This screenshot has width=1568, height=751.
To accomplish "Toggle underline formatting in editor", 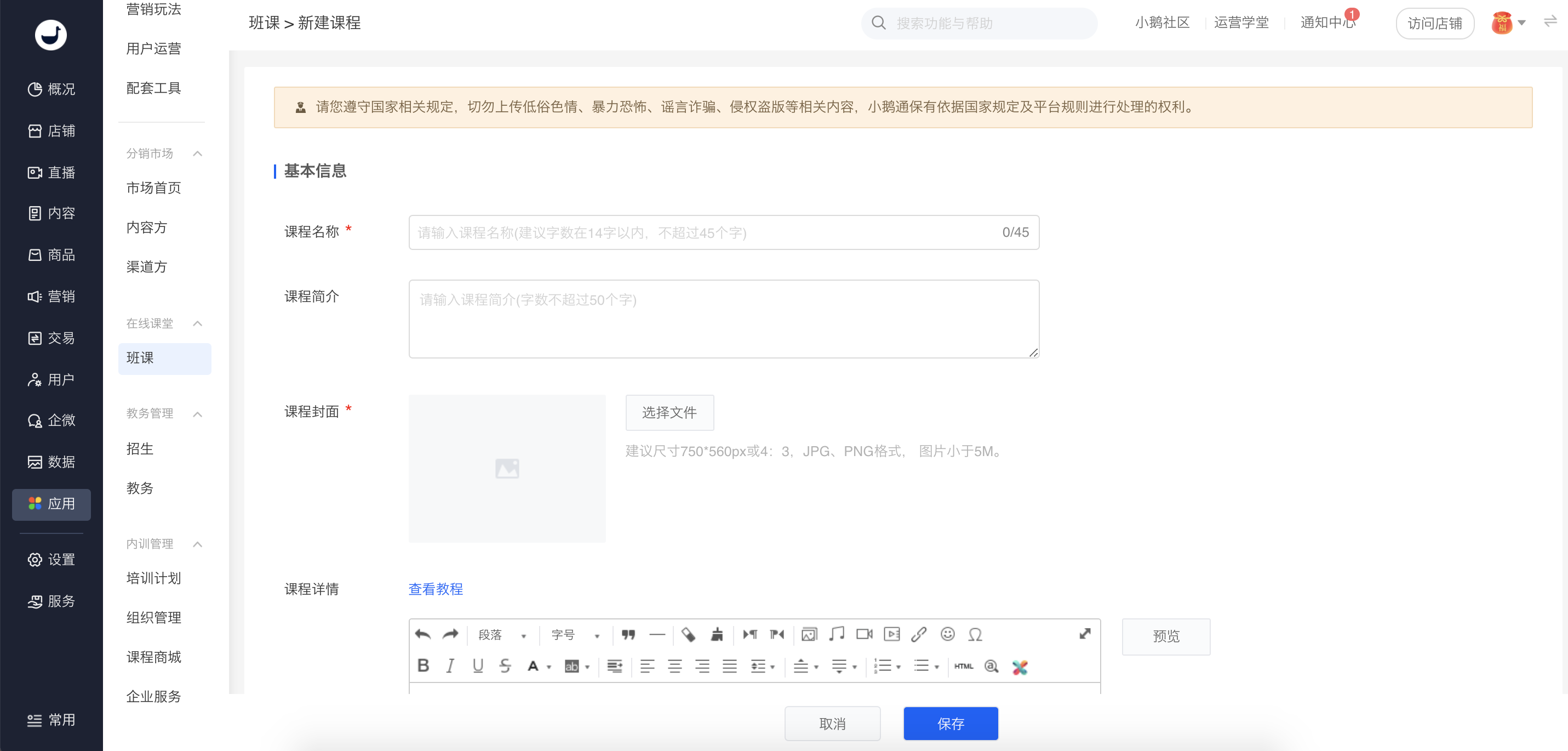I will 478,665.
